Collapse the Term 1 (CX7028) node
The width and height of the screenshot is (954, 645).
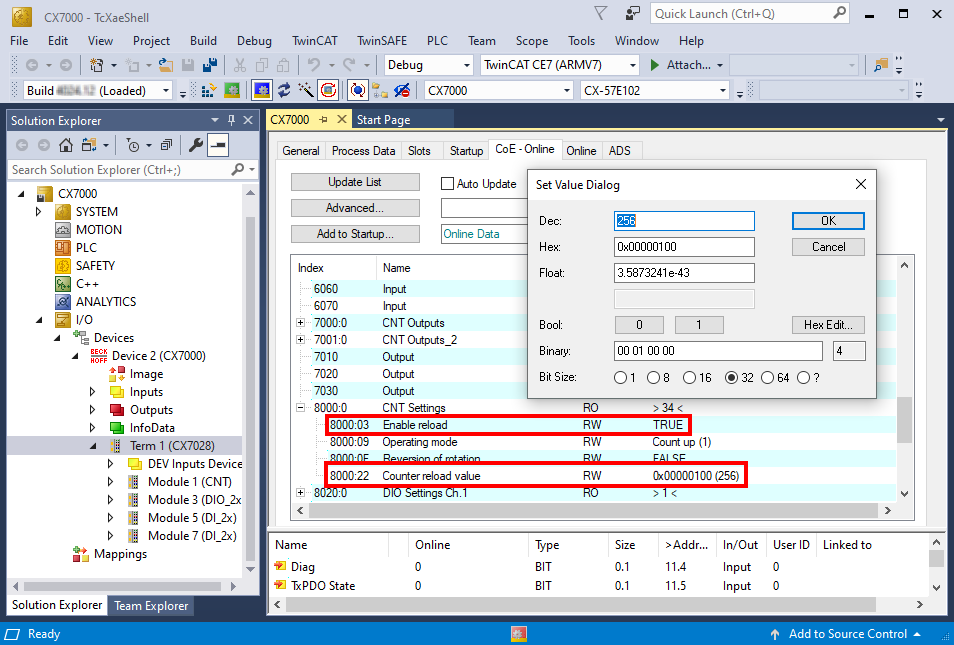pyautogui.click(x=93, y=446)
